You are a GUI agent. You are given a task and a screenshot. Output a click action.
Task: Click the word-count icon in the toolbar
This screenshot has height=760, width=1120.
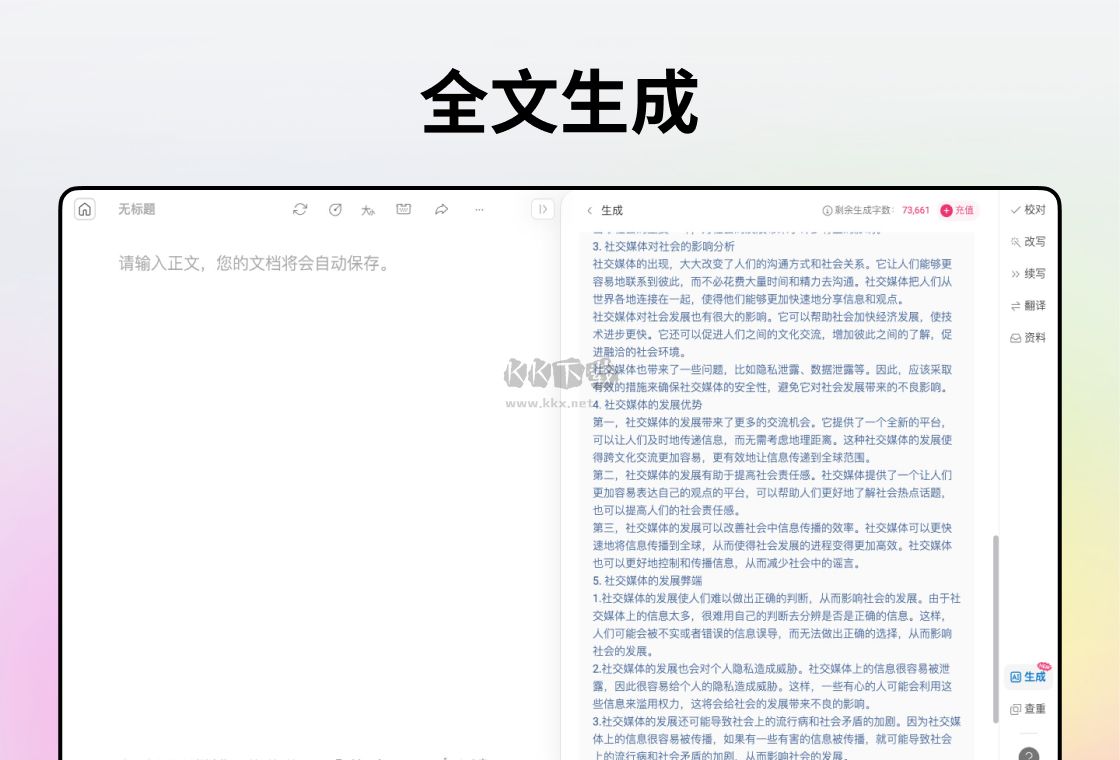368,210
